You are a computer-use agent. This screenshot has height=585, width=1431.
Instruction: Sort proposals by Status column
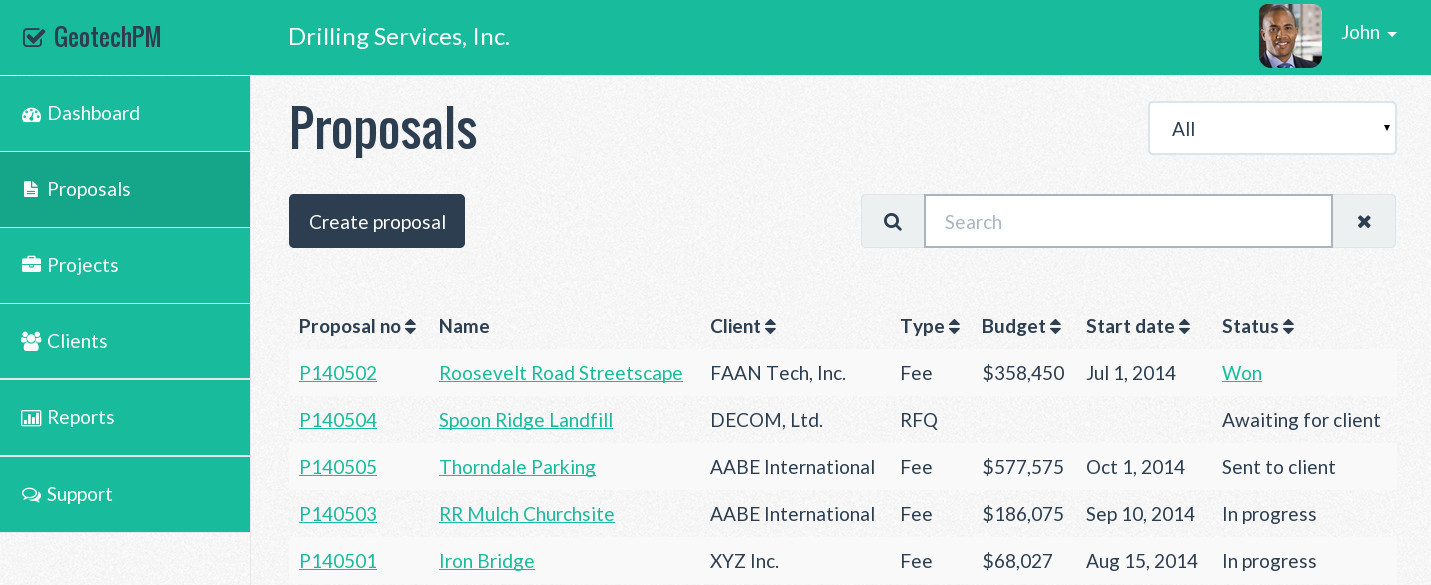click(x=1257, y=326)
